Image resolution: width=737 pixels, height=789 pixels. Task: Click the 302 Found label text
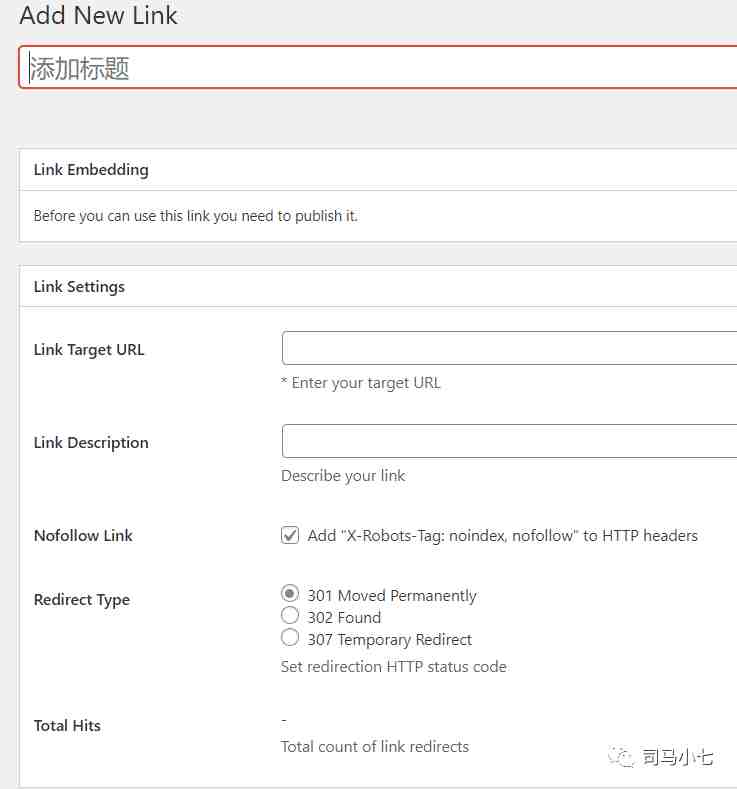coord(344,617)
